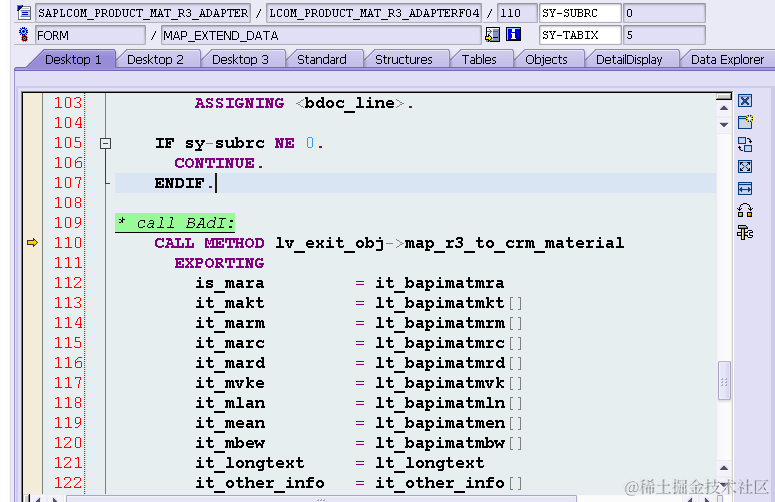This screenshot has height=502, width=775.
Task: Click the scroll up arrow at bottom right
Action: (x=724, y=467)
